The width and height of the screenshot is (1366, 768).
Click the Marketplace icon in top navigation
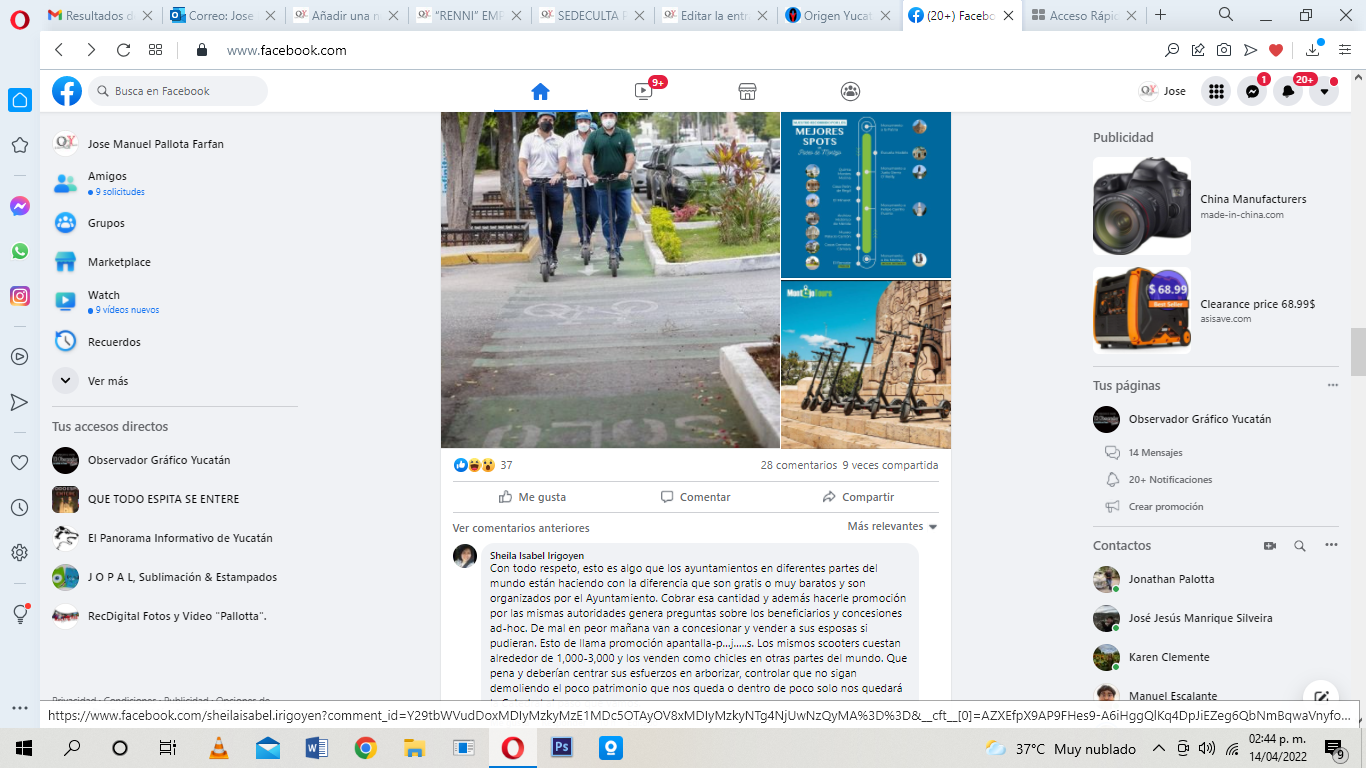coord(747,91)
